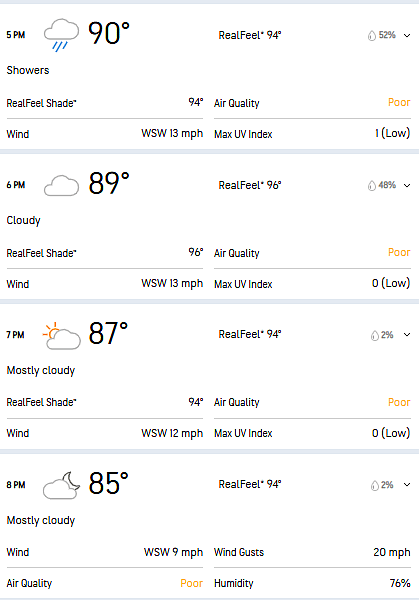Image resolution: width=419 pixels, height=600 pixels.
Task: Collapse the 6 PM forecast chevron
Action: coord(407,186)
